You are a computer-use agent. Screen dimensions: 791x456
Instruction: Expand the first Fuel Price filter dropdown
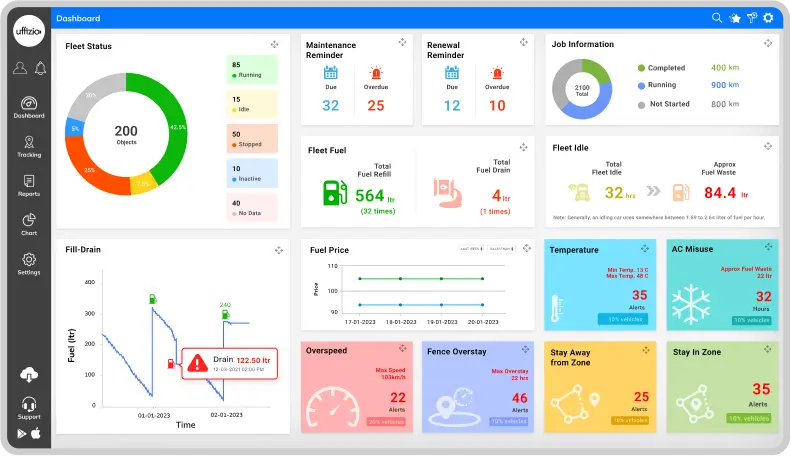470,248
